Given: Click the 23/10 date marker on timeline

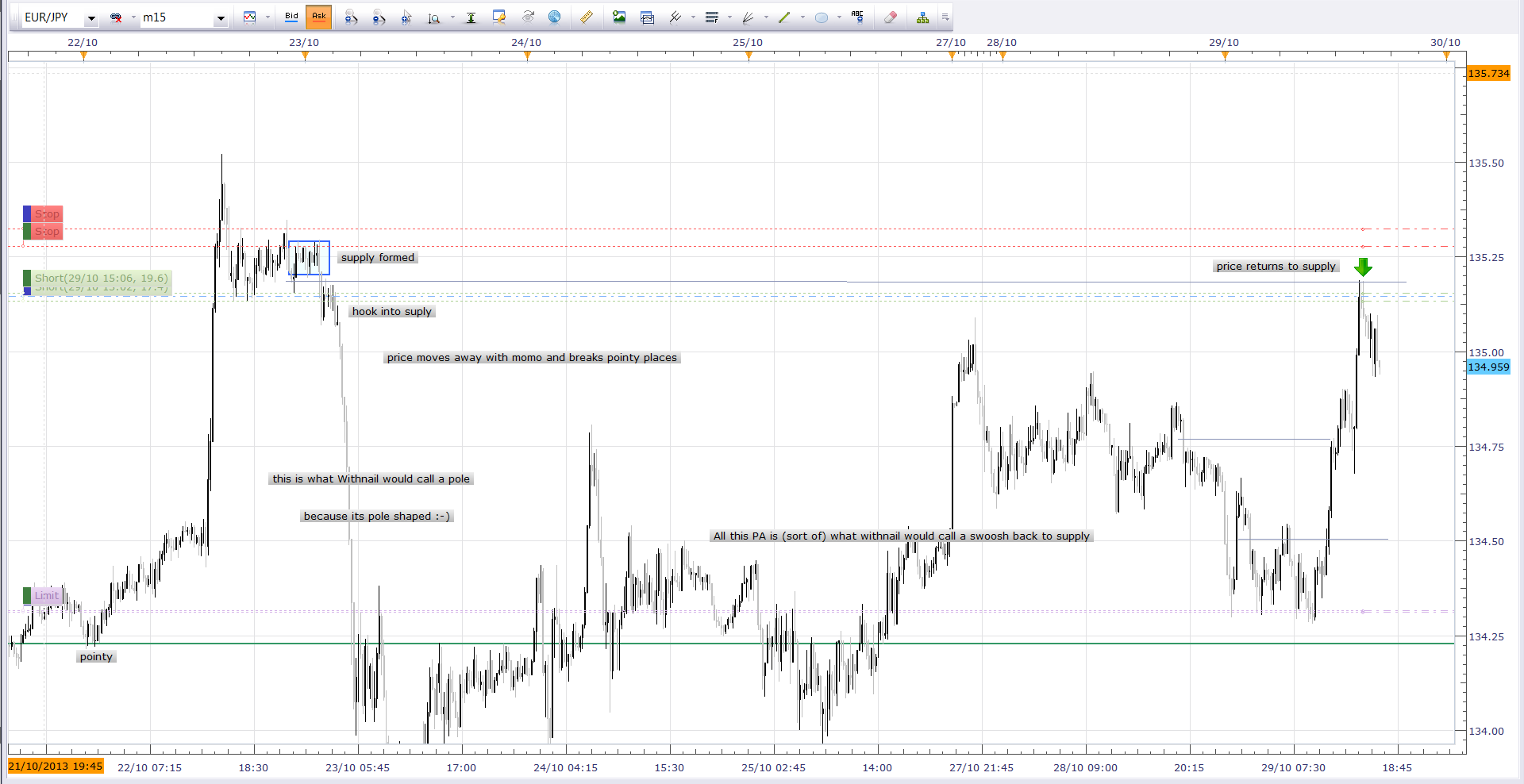Looking at the screenshot, I should [304, 43].
